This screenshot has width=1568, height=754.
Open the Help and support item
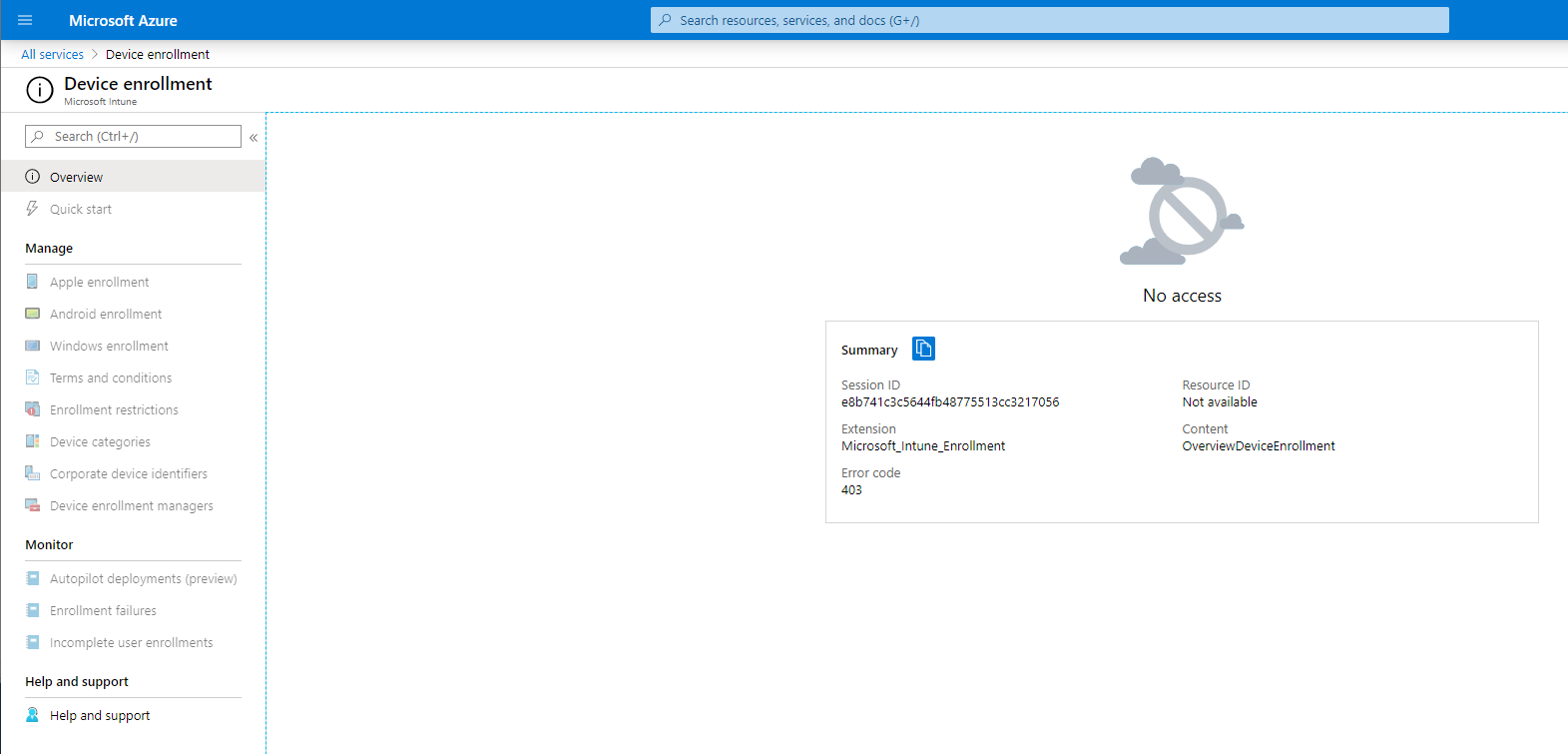point(100,715)
